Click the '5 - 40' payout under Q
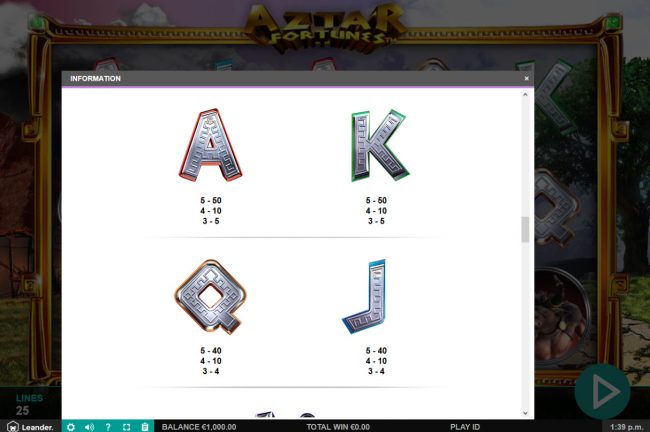Viewport: 650px width, 432px height. coord(211,350)
